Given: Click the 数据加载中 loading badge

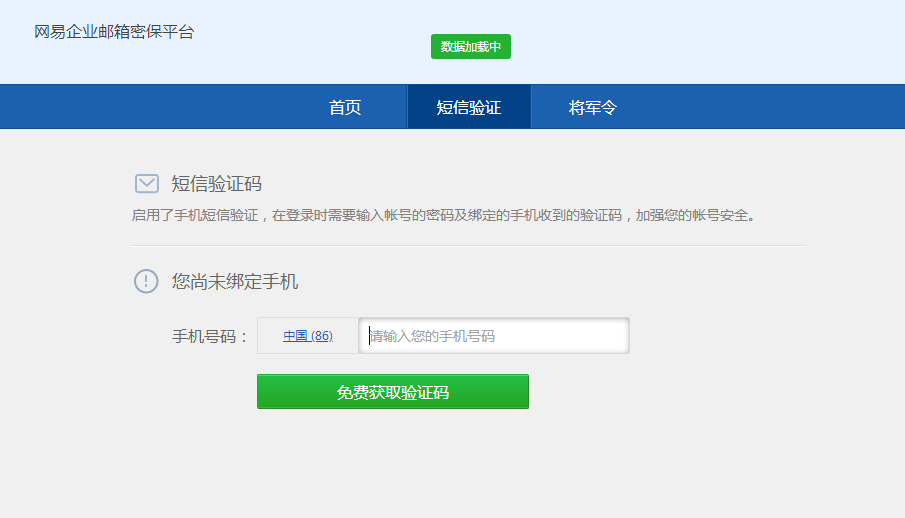Looking at the screenshot, I should (x=470, y=46).
